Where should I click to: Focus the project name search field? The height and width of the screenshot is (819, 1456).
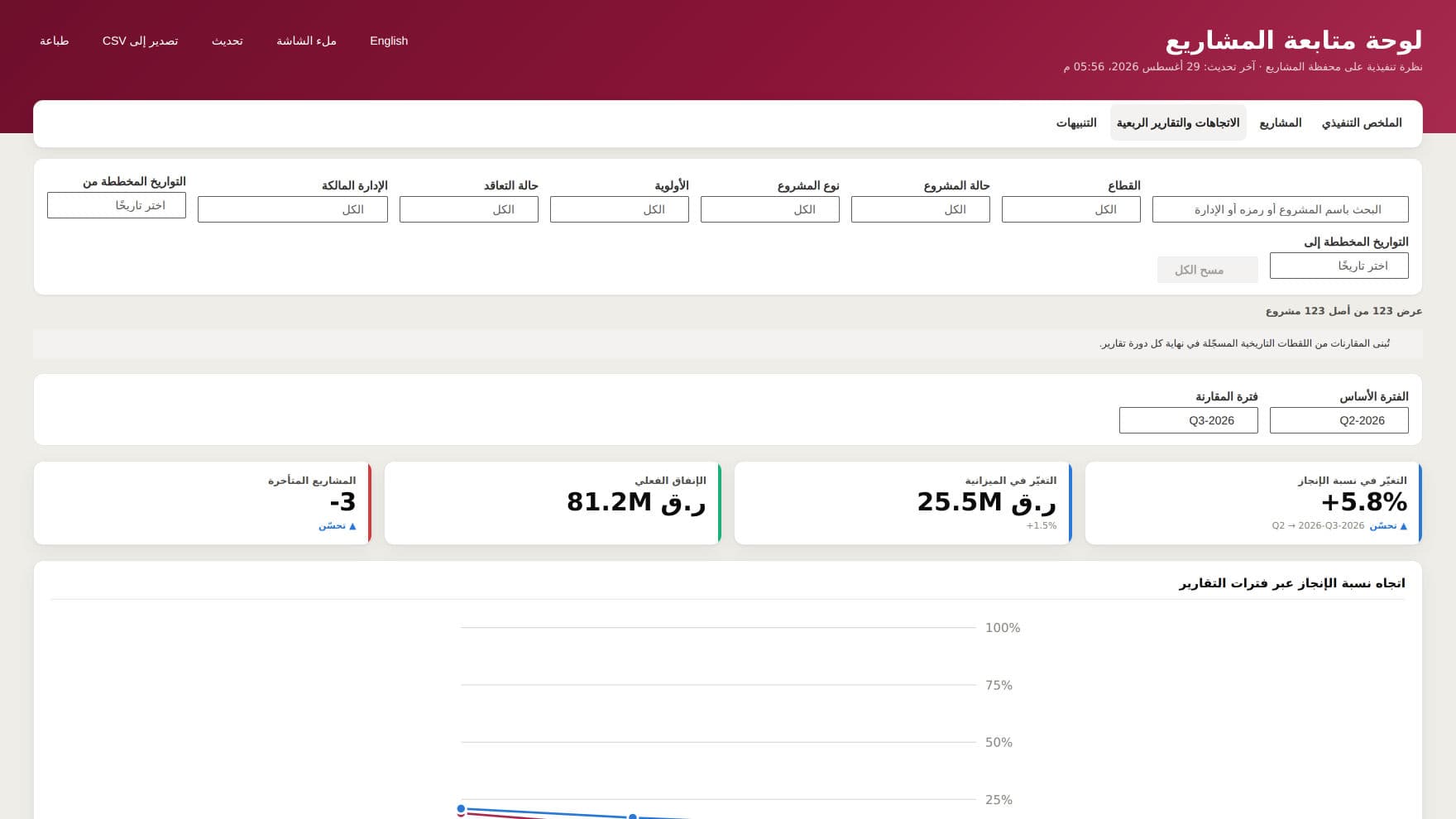1280,209
